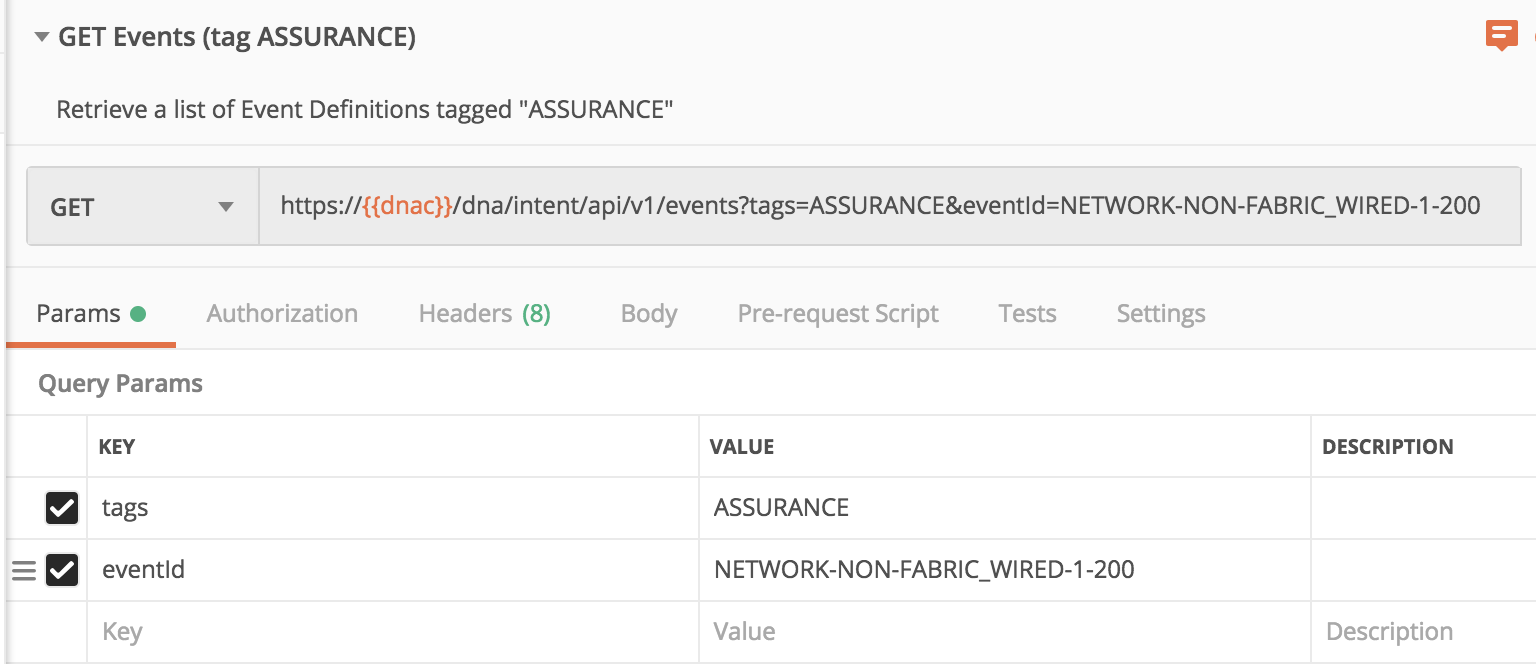Open the Pre-request Script tab
The height and width of the screenshot is (664, 1536).
point(838,313)
